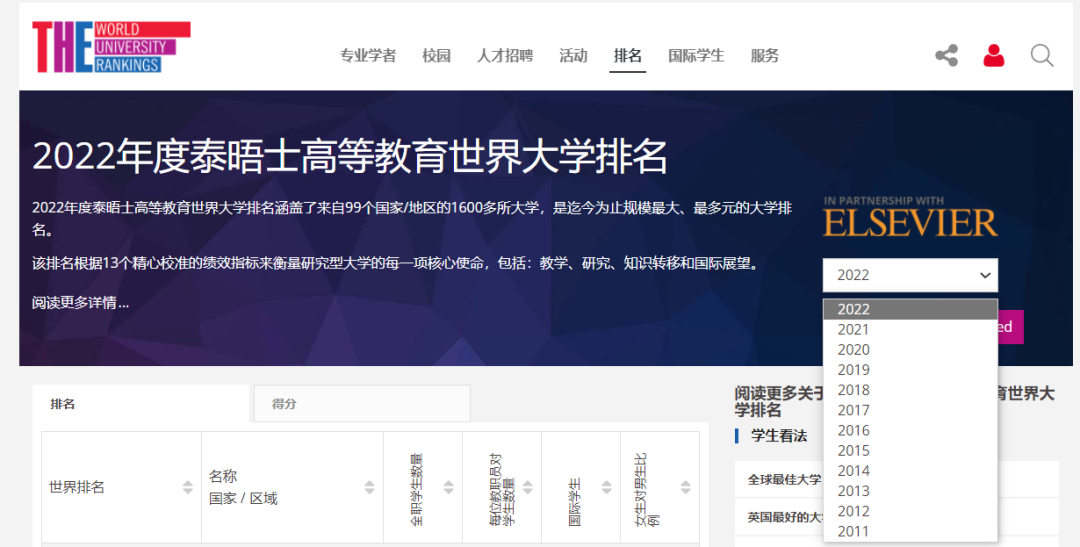Image resolution: width=1080 pixels, height=547 pixels.
Task: Open the 活动 menu
Action: click(x=573, y=56)
